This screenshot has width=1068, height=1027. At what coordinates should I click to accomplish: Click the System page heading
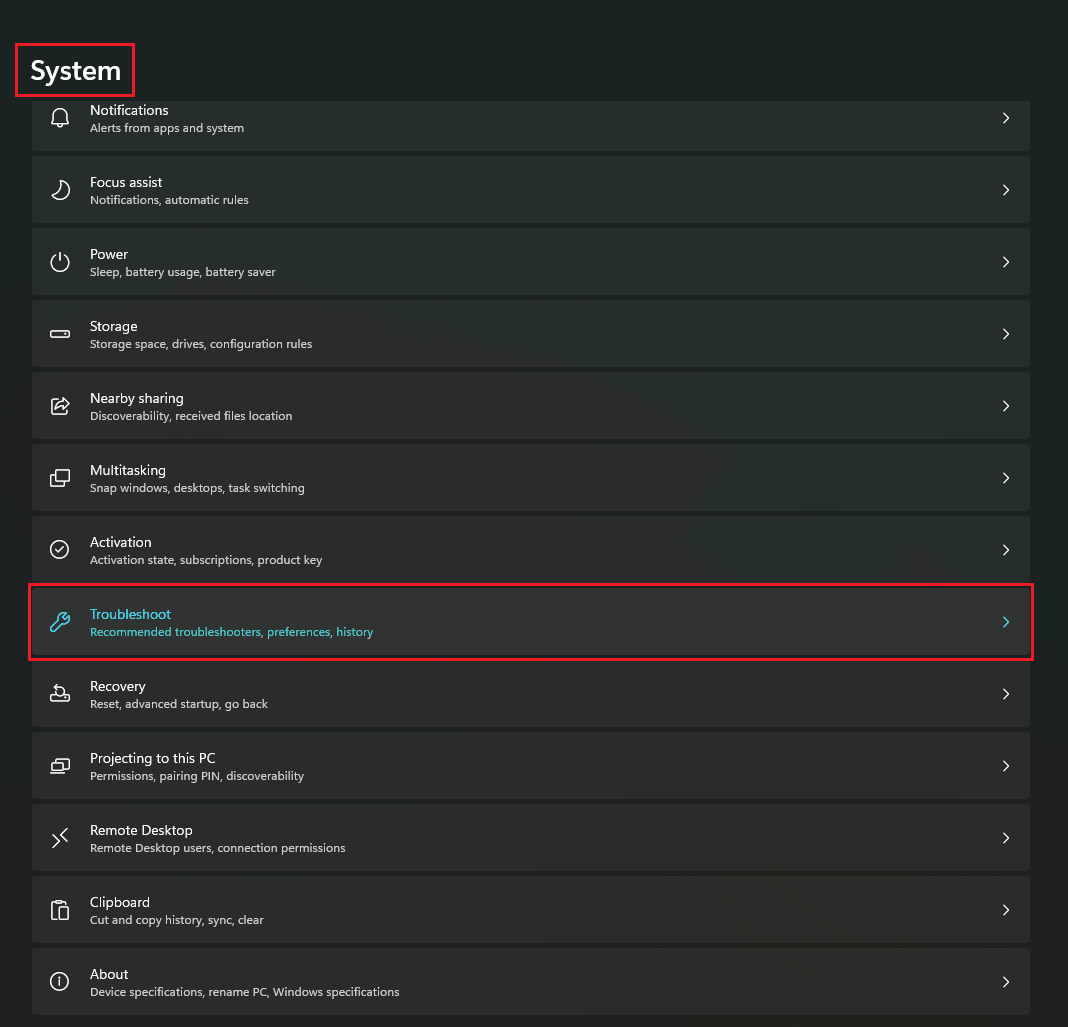click(x=74, y=70)
